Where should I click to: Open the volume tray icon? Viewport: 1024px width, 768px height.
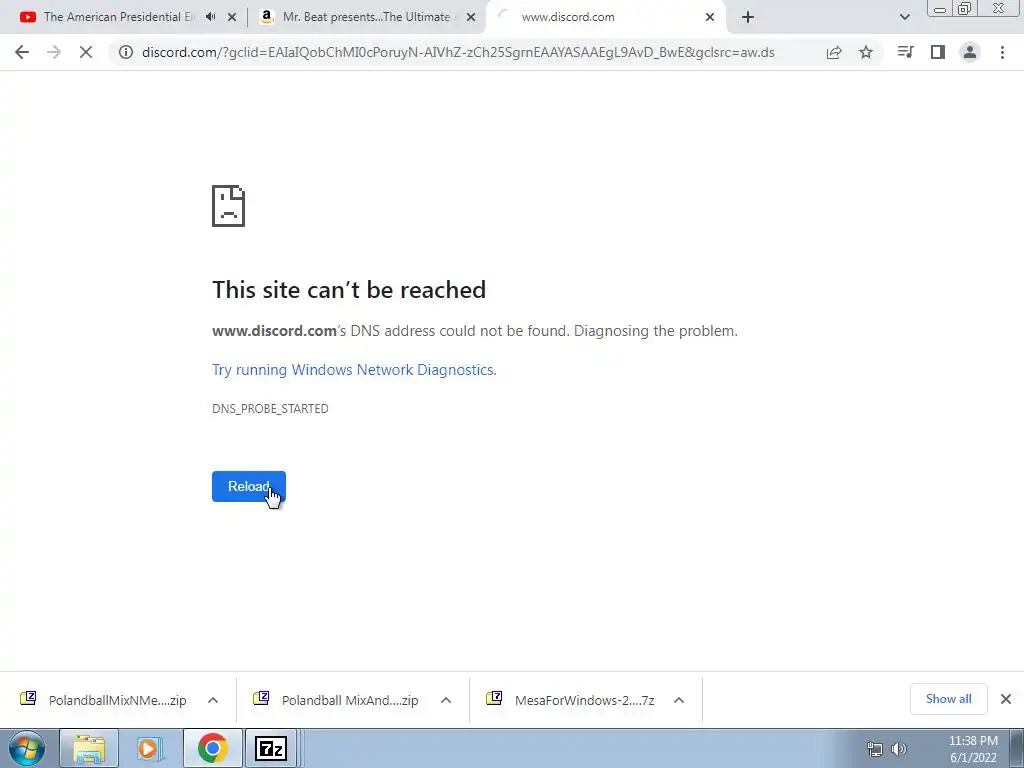pyautogui.click(x=899, y=749)
